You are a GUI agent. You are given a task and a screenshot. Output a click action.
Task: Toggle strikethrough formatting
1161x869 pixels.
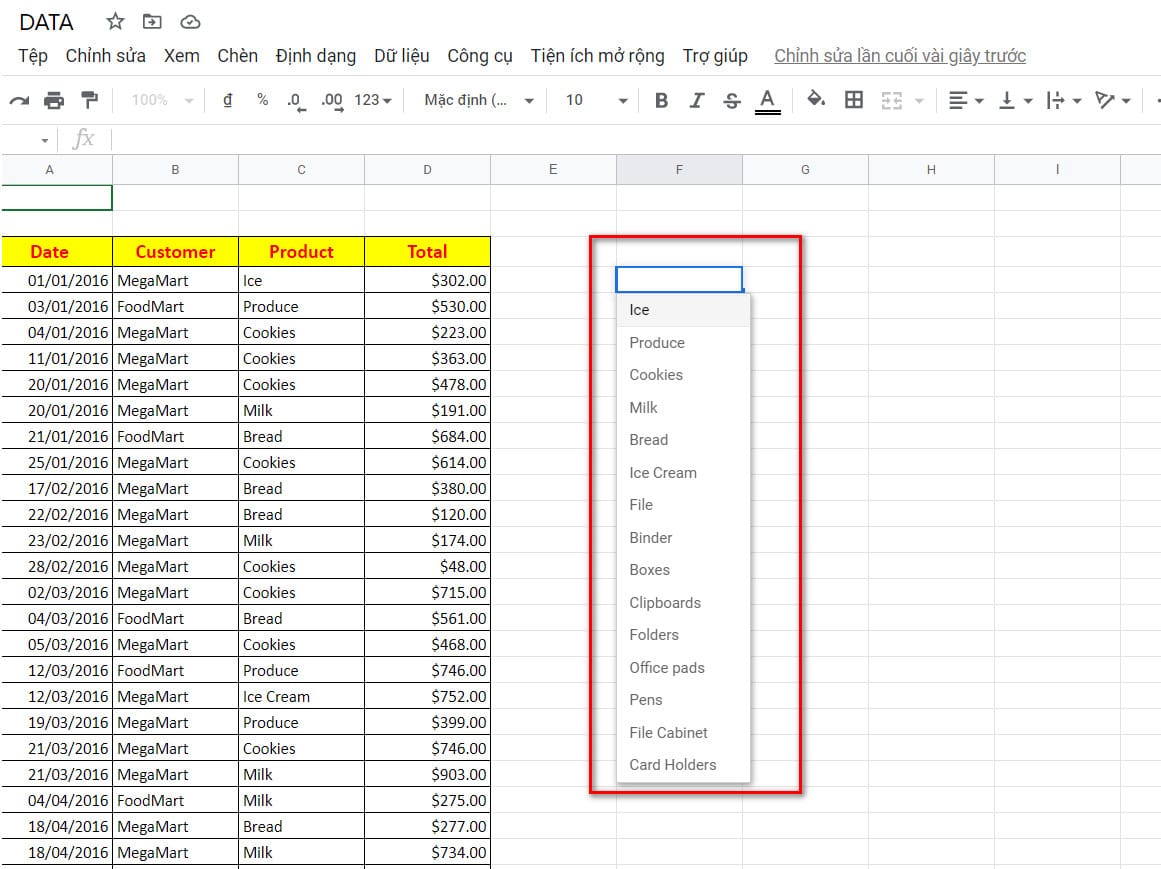coord(732,100)
